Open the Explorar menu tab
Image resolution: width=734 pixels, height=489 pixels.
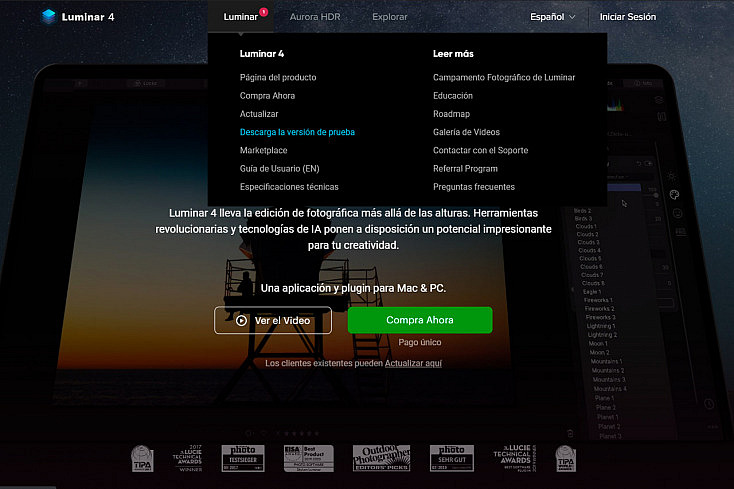pyautogui.click(x=389, y=17)
